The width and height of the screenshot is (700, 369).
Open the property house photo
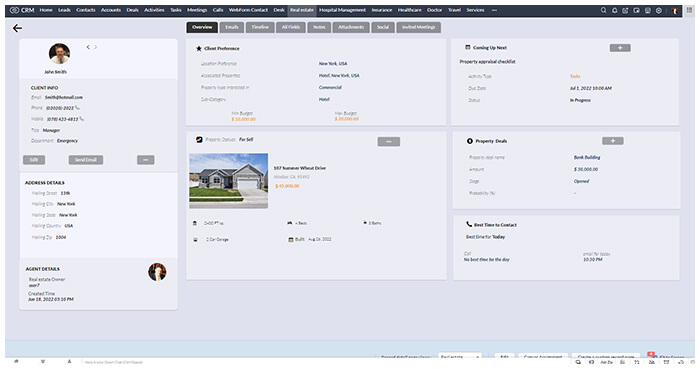click(229, 181)
